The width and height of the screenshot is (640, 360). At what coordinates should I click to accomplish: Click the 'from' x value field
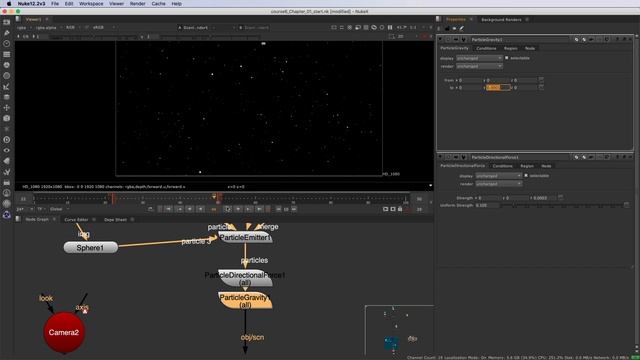[471, 80]
